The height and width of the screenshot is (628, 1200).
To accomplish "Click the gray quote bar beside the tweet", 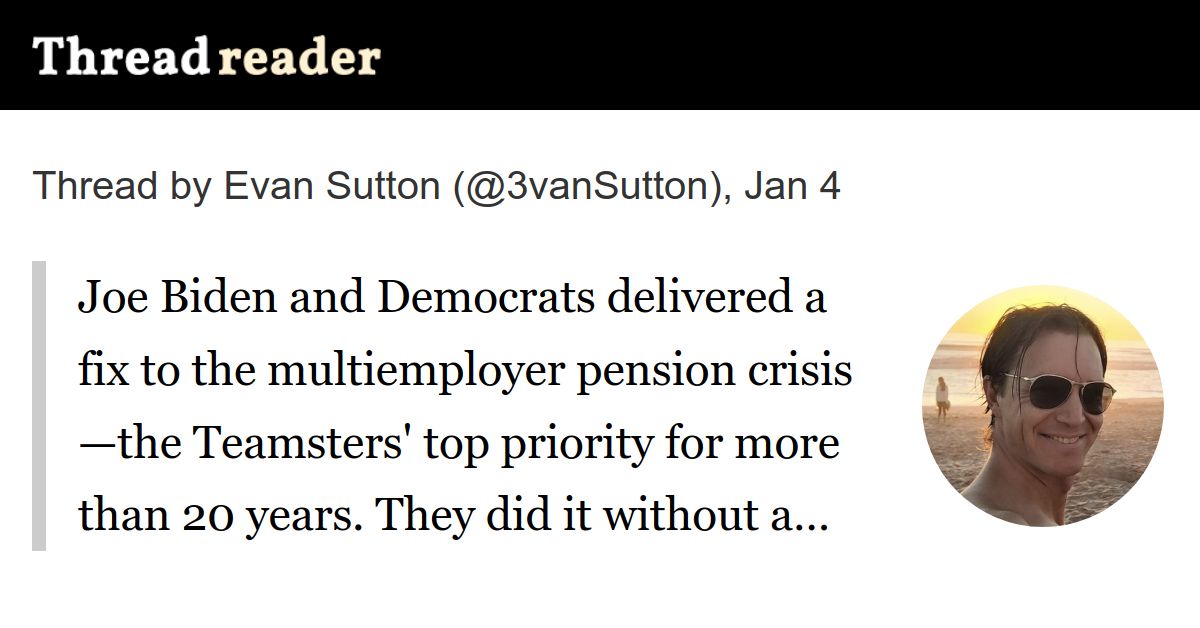I will [39, 405].
